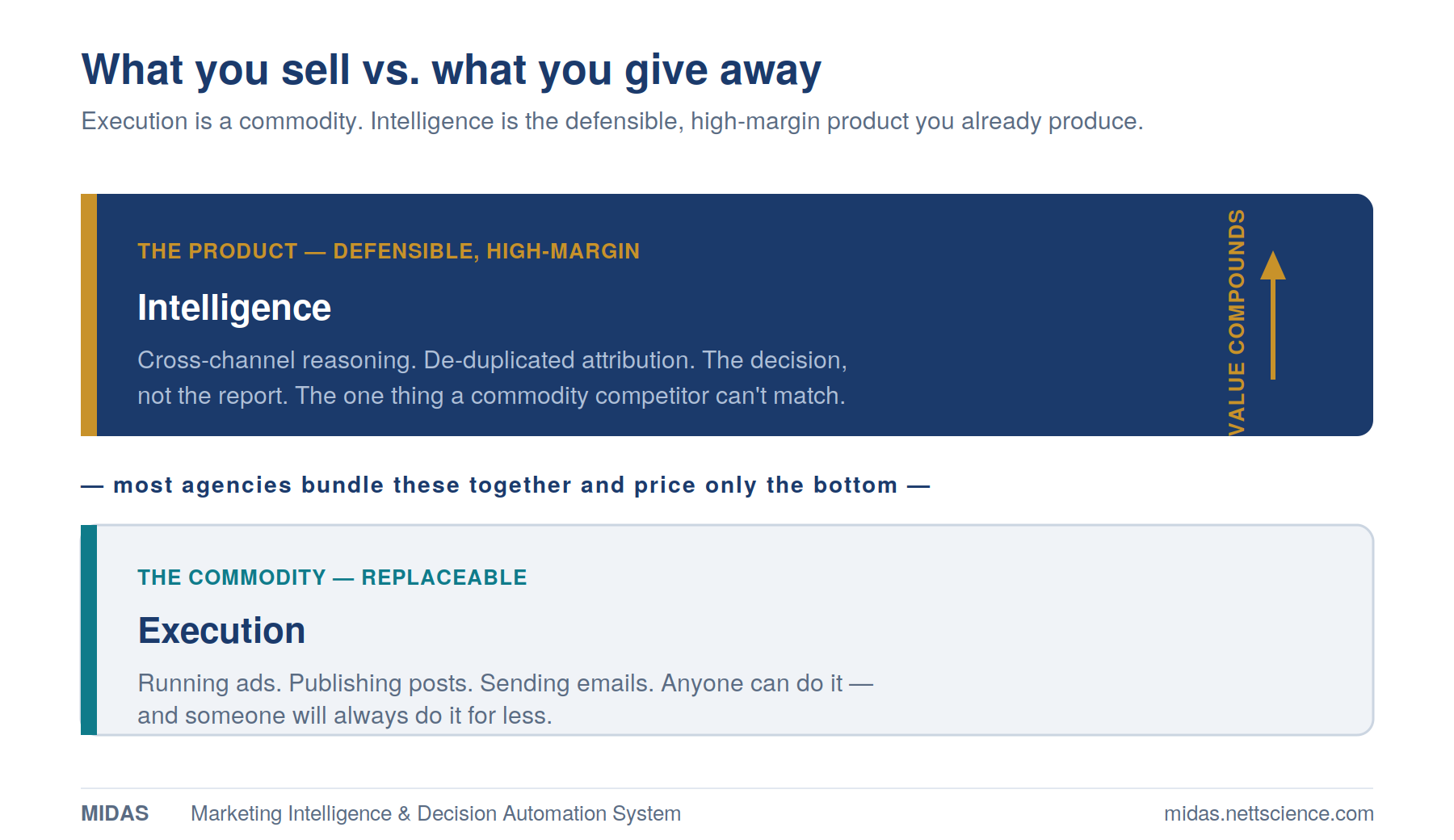Click 'and someone will always do it for less' line
This screenshot has height=840, width=1454.
pos(345,716)
